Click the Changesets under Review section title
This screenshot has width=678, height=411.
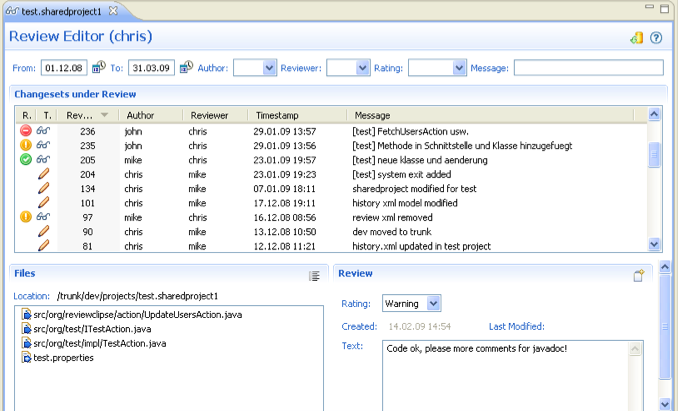click(x=75, y=94)
